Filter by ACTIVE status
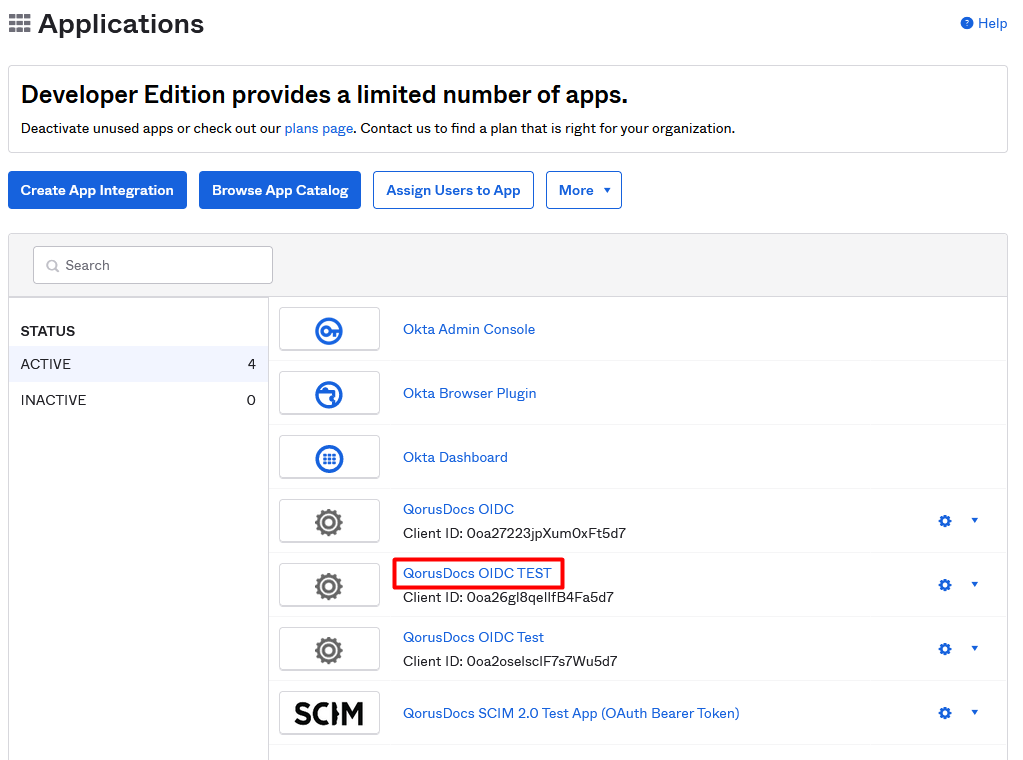 [x=138, y=364]
